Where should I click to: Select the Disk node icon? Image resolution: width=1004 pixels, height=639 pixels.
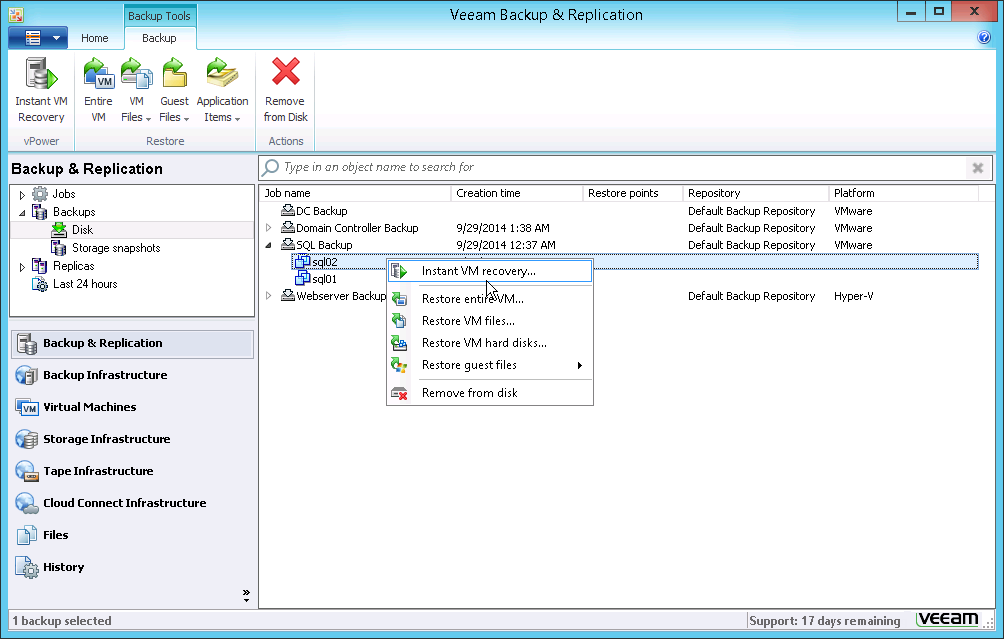pos(59,230)
